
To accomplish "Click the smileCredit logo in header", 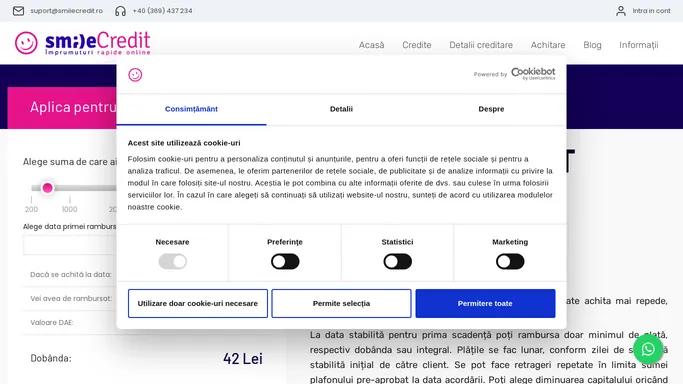I will click(x=83, y=43).
